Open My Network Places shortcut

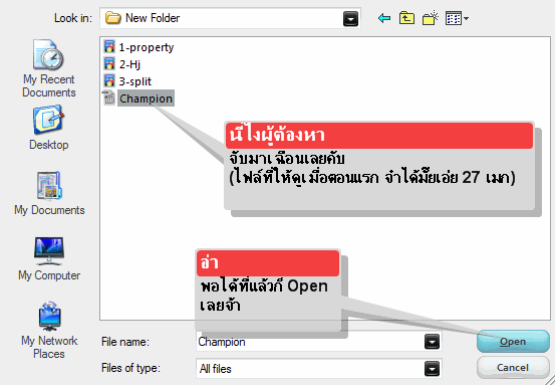49,330
